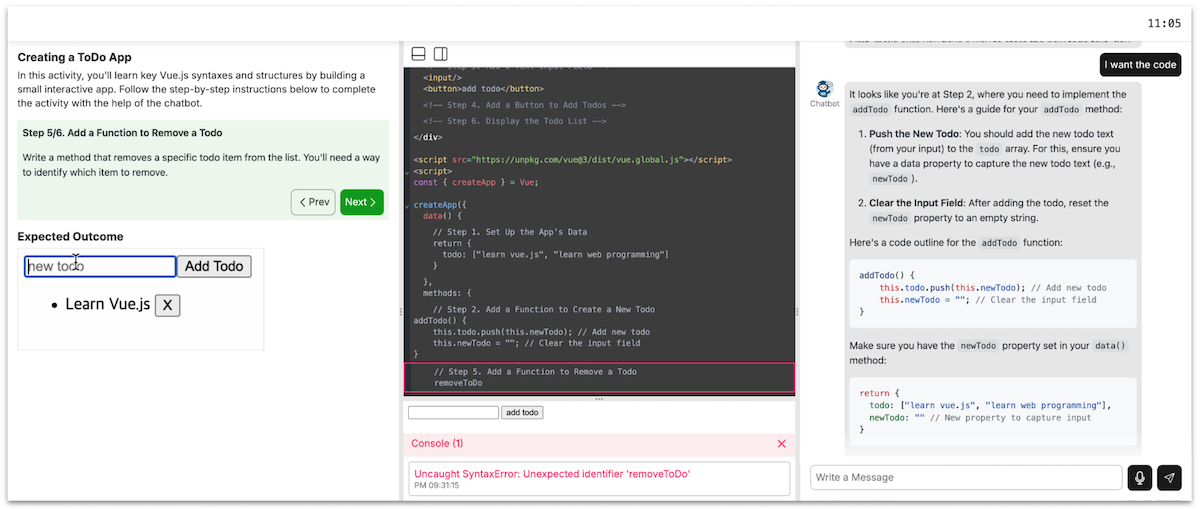Focus the Write a Message chat field
Viewport: 1200px width, 509px height.
(x=966, y=478)
